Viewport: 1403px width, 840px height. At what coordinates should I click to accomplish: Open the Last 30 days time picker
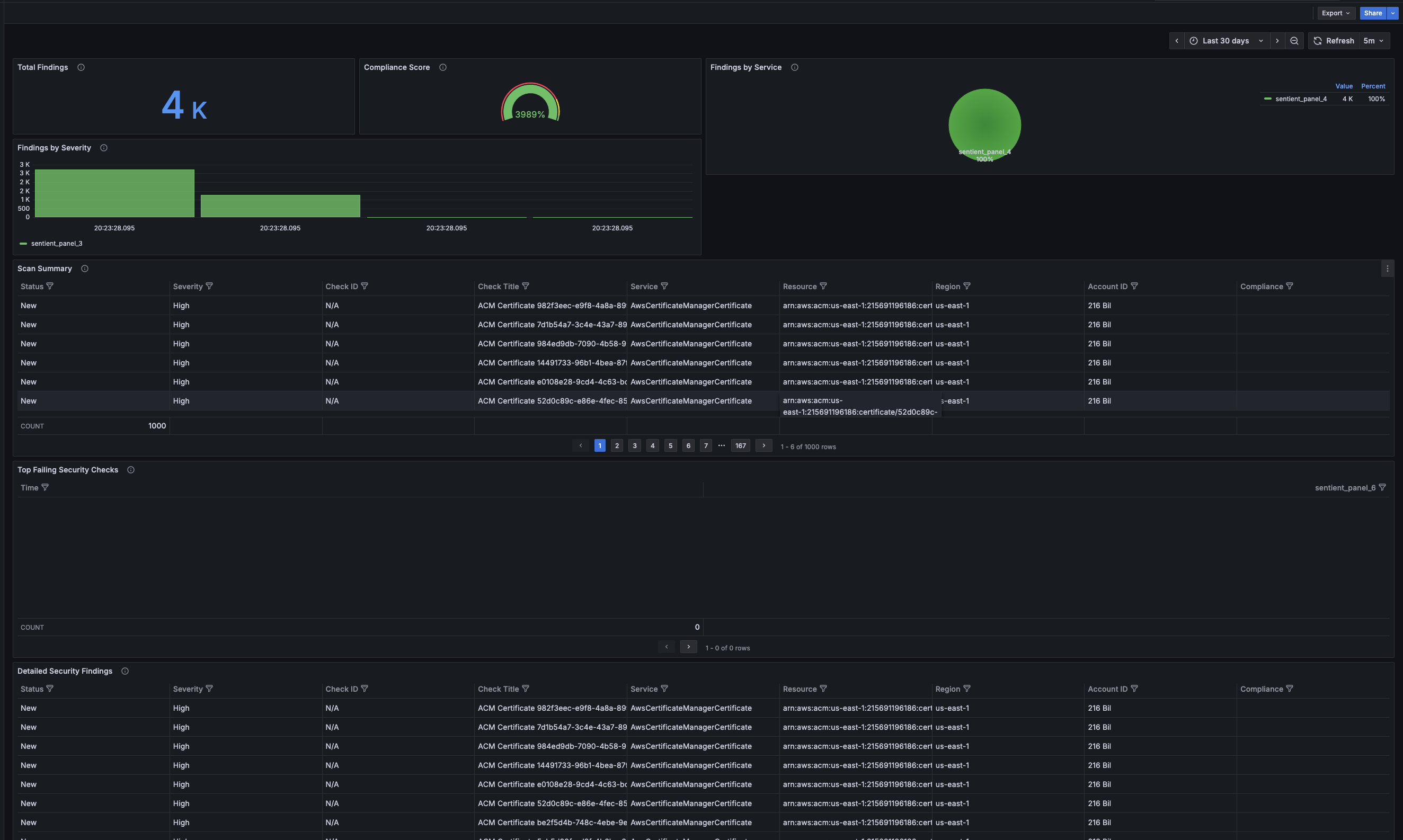1227,41
